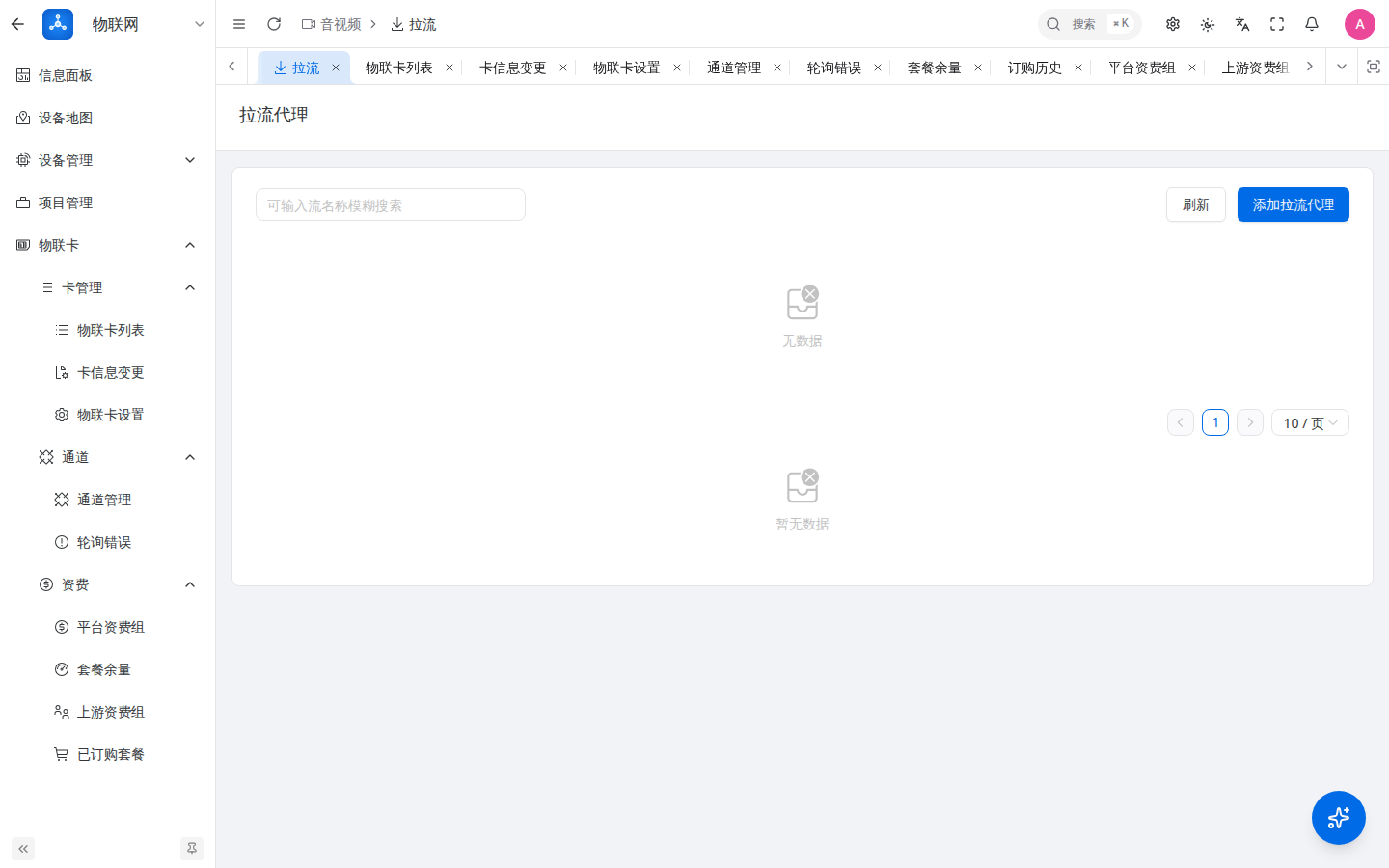
Task: Click the 刷新 button
Action: pos(1196,204)
